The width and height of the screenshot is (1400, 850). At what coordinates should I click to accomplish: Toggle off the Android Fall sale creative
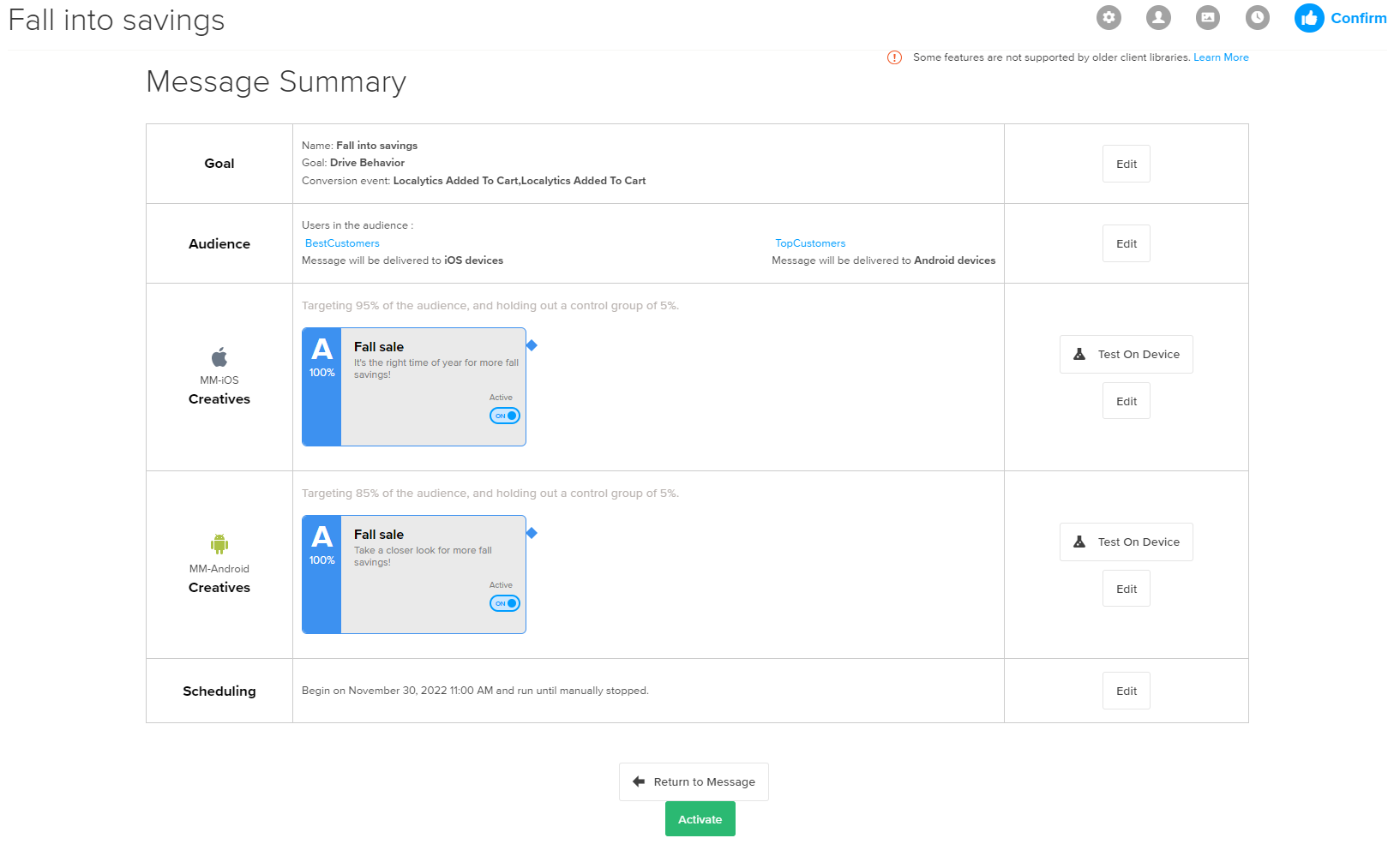click(x=505, y=603)
